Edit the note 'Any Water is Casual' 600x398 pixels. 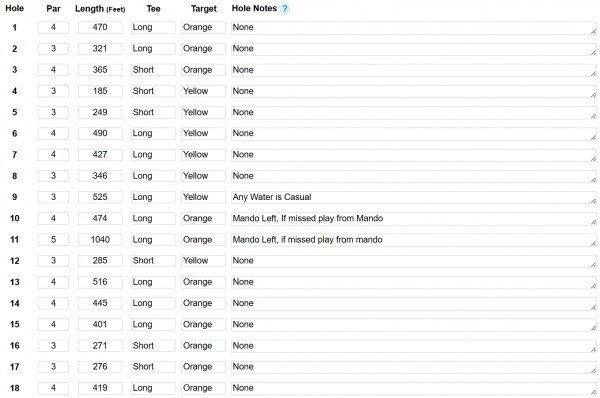pyautogui.click(x=414, y=197)
